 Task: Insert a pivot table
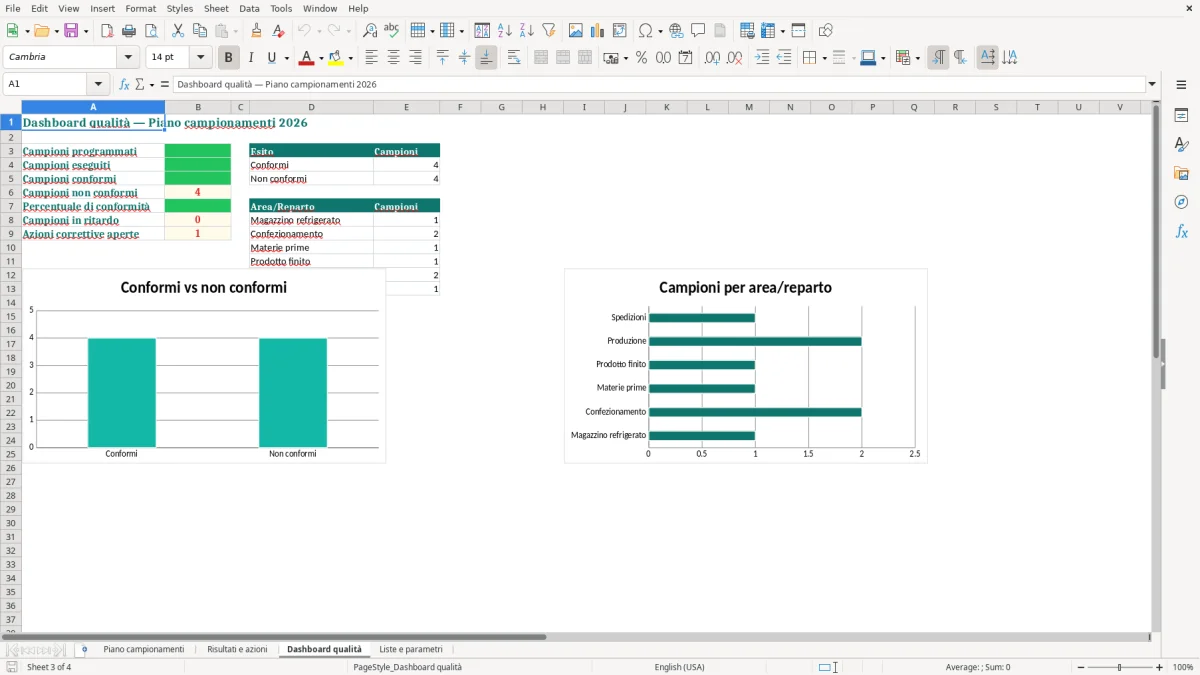tap(620, 31)
